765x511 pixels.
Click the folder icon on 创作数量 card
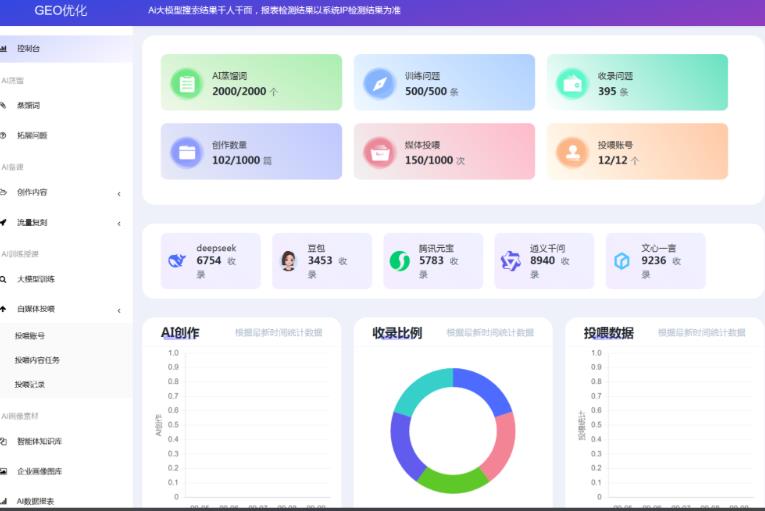tap(186, 153)
